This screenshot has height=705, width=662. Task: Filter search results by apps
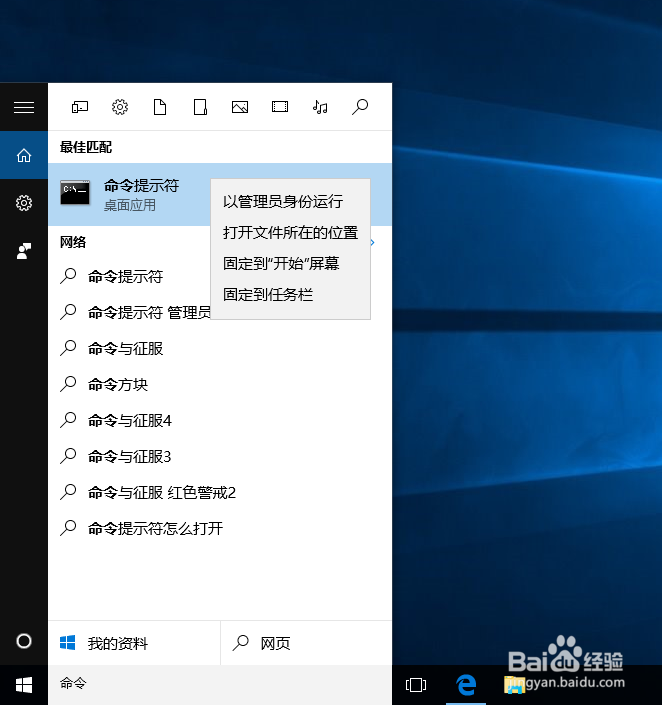[80, 107]
